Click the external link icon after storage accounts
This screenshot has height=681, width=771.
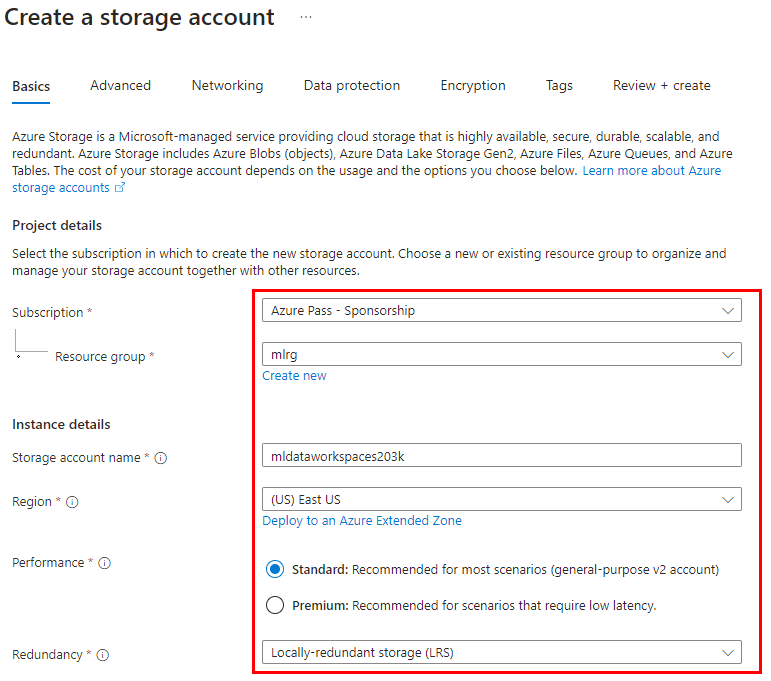120,188
